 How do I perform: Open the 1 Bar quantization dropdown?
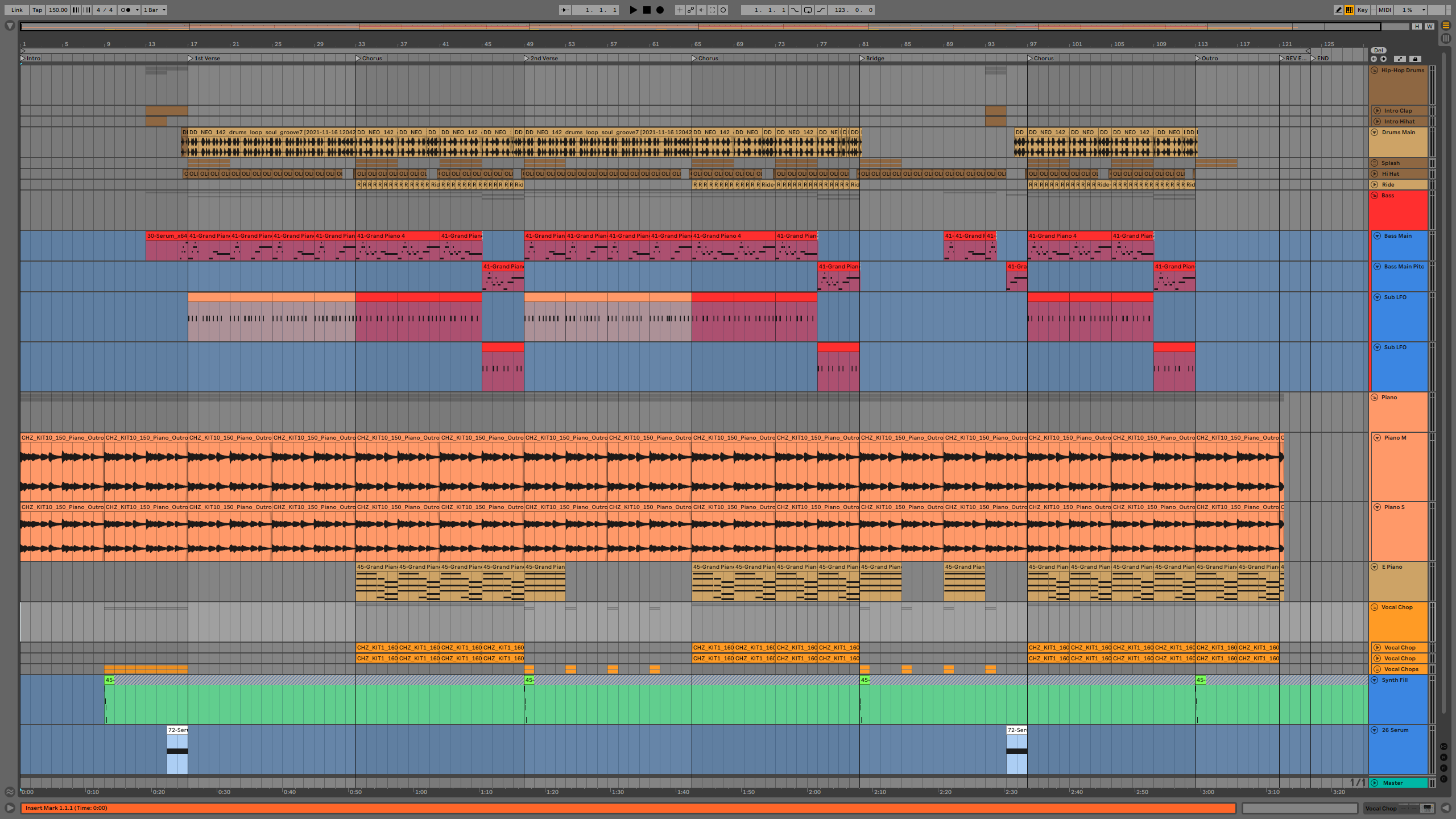[154, 10]
